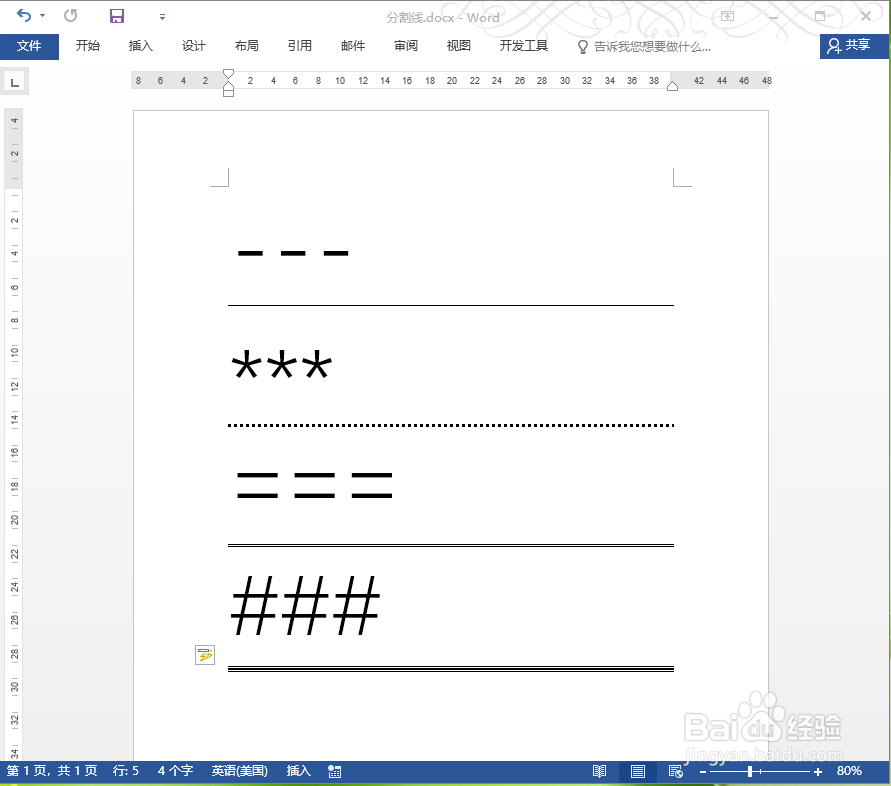Open the Quick Access Toolbar customize dropdown

pyautogui.click(x=162, y=16)
